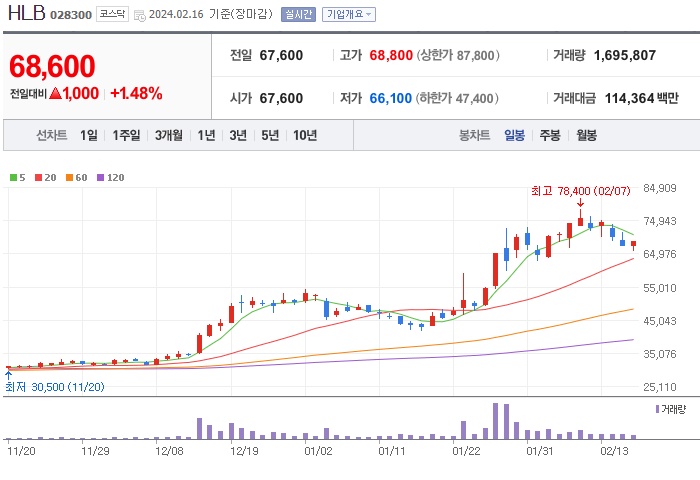700x480 pixels.
Task: Click the 12/19 date label on axis
Action: tap(244, 451)
